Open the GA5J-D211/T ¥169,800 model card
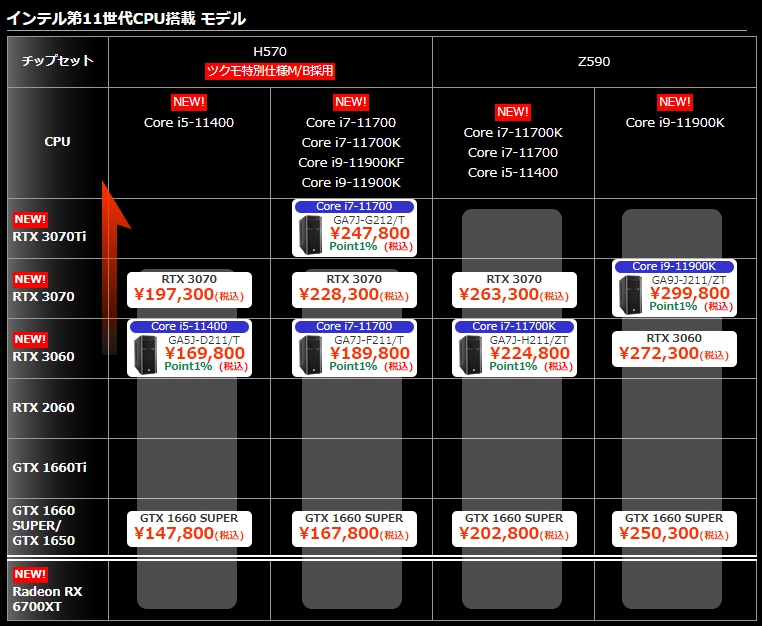Screen dimensions: 762x626 tap(189, 348)
